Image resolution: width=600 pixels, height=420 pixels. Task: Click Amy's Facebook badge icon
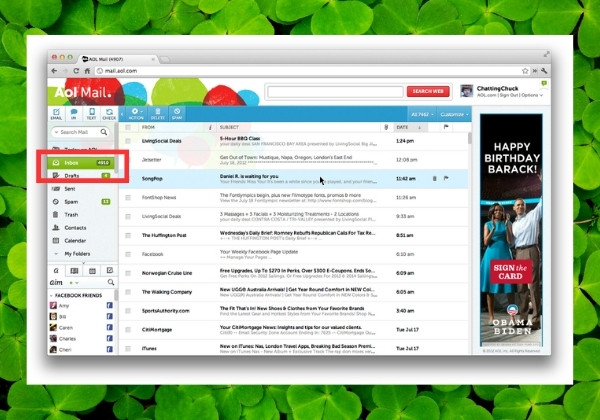click(x=109, y=305)
